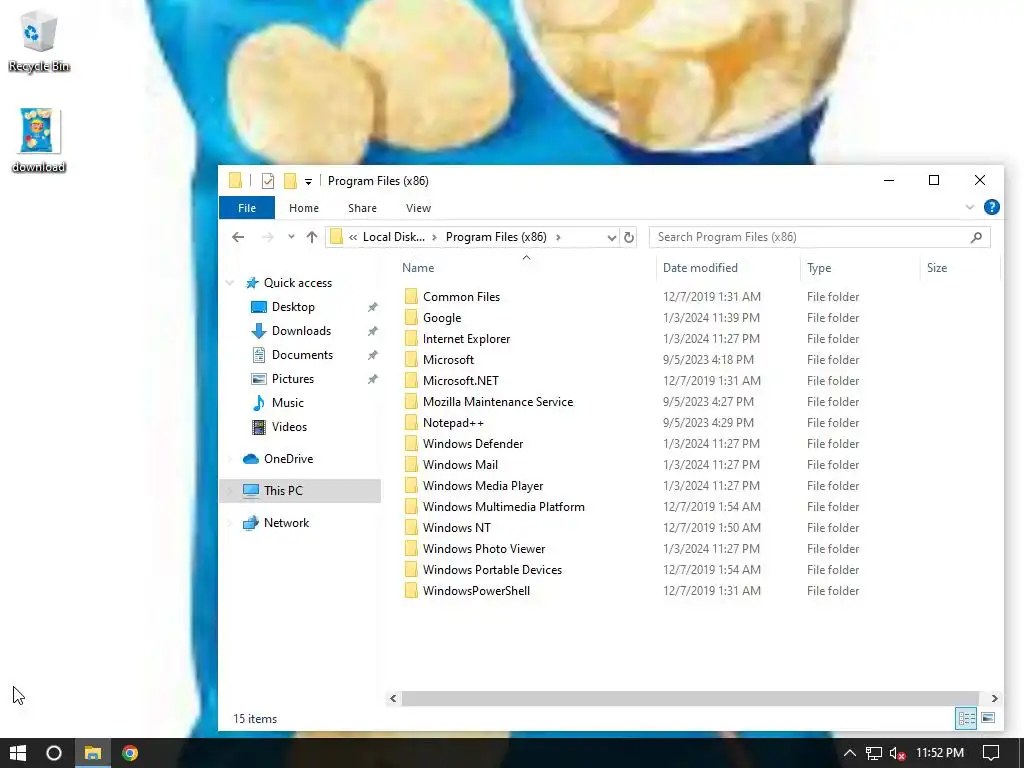Image resolution: width=1024 pixels, height=768 pixels.
Task: Select the Windows Media Player folder
Action: (x=483, y=486)
